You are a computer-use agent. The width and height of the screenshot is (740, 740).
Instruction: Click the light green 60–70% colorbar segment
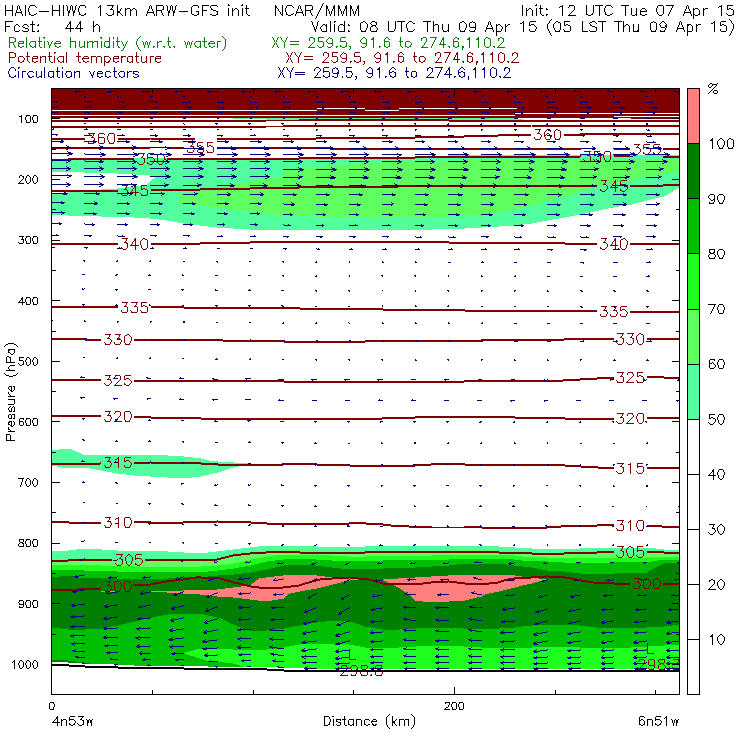pyautogui.click(x=693, y=336)
